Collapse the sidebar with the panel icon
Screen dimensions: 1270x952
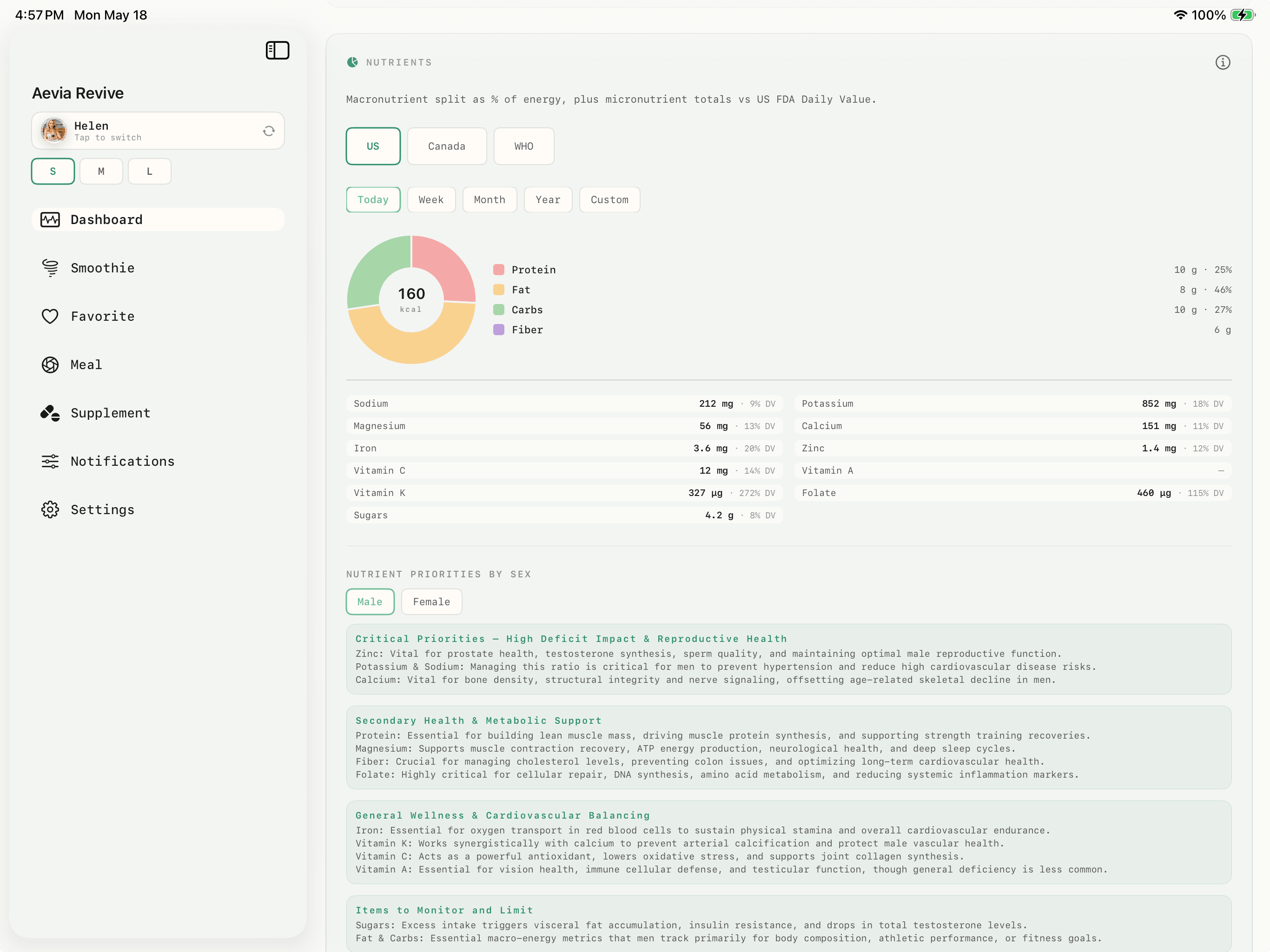coord(278,51)
